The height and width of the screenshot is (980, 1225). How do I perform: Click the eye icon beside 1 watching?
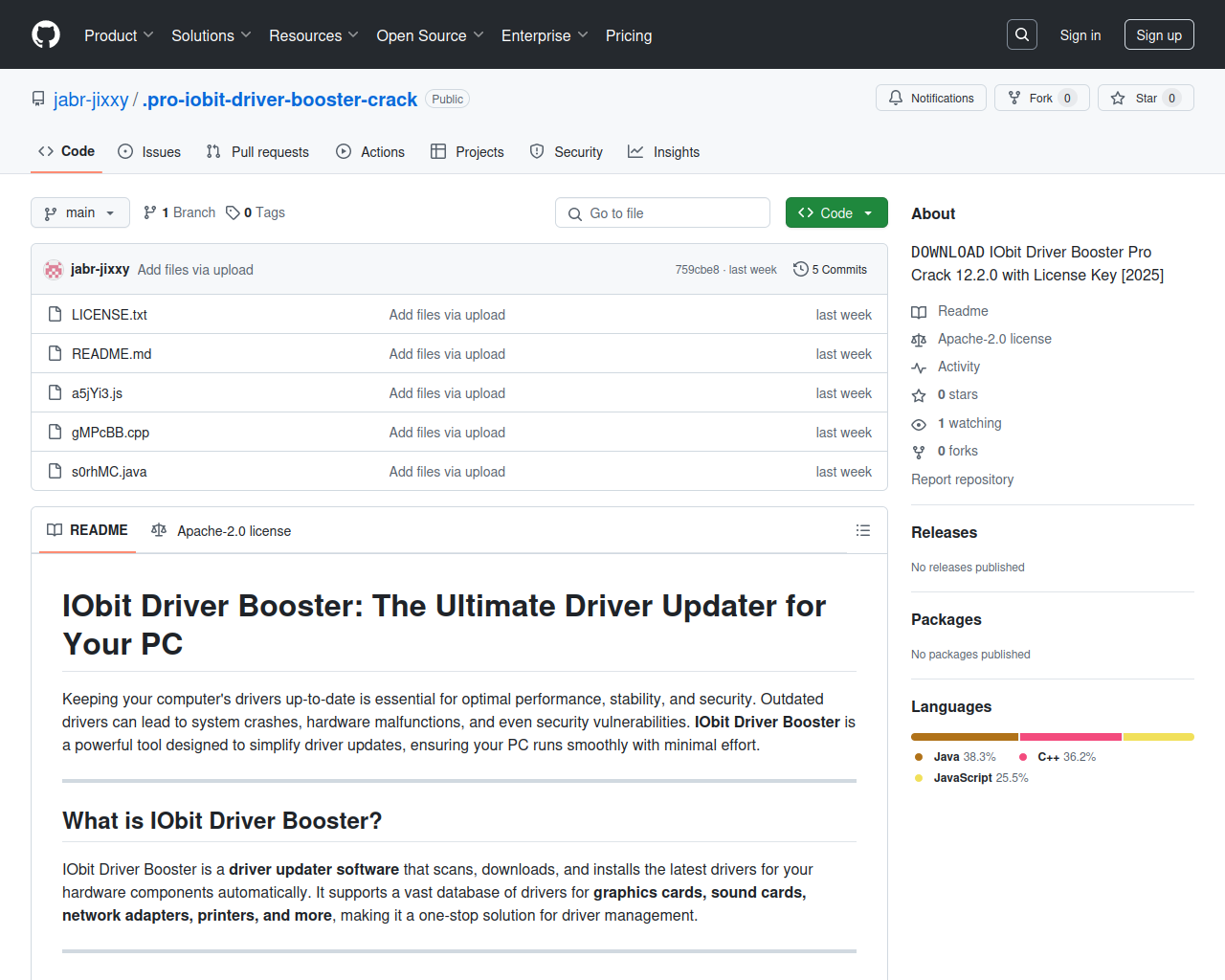[919, 424]
